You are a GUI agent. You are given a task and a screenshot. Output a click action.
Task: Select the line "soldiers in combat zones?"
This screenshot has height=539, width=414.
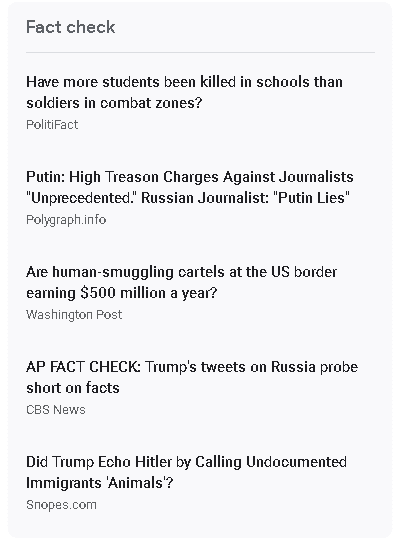tap(114, 103)
